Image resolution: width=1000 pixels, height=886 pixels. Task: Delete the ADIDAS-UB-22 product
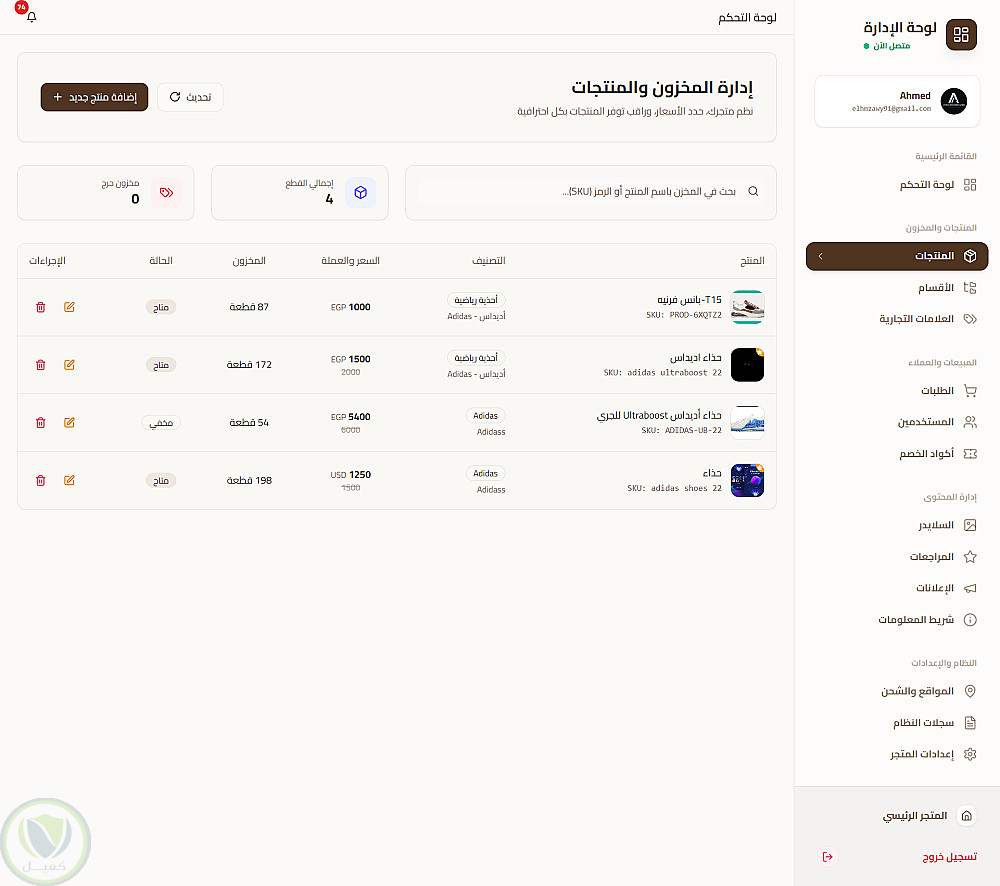click(x=41, y=422)
